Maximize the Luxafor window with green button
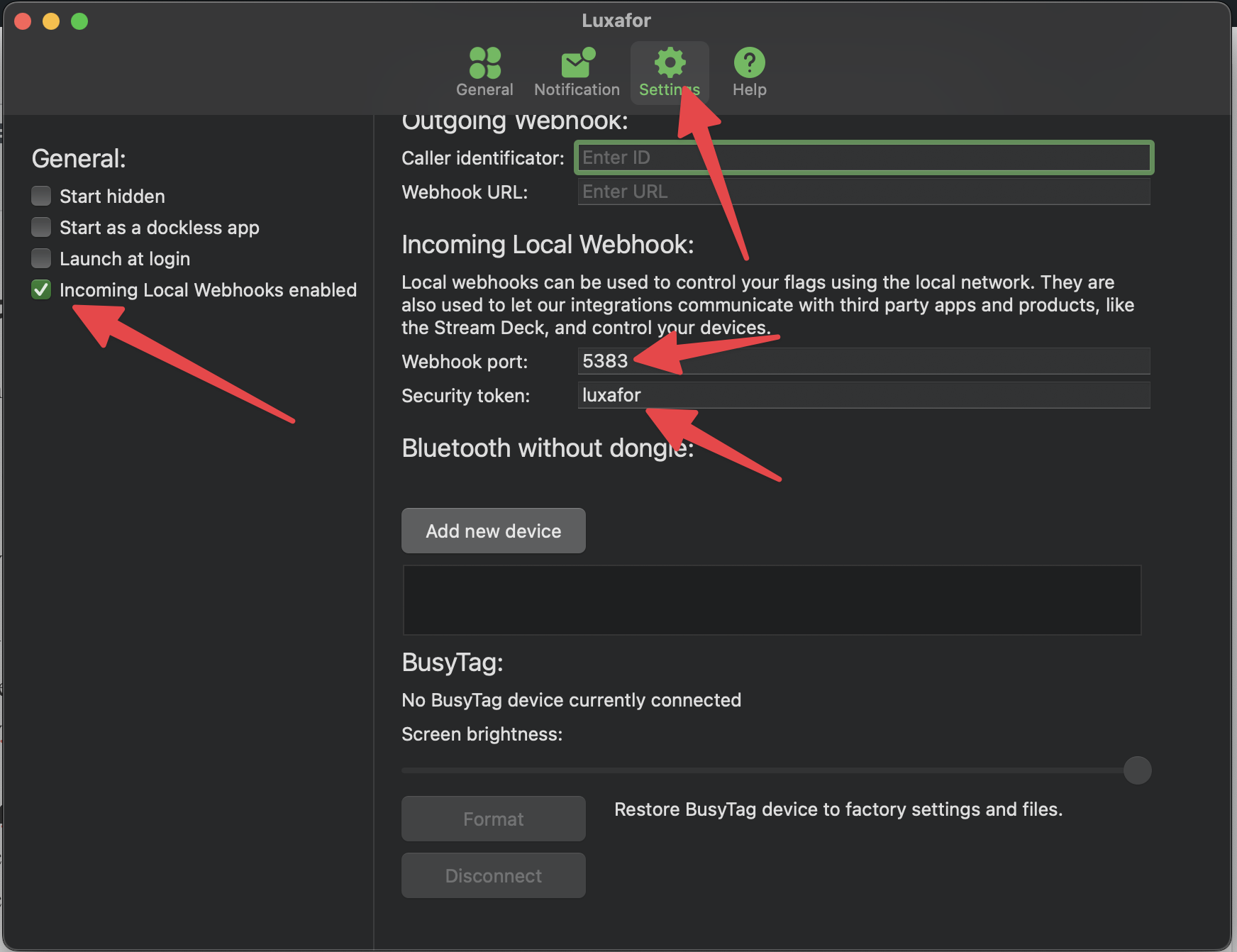1237x952 pixels. pyautogui.click(x=79, y=21)
